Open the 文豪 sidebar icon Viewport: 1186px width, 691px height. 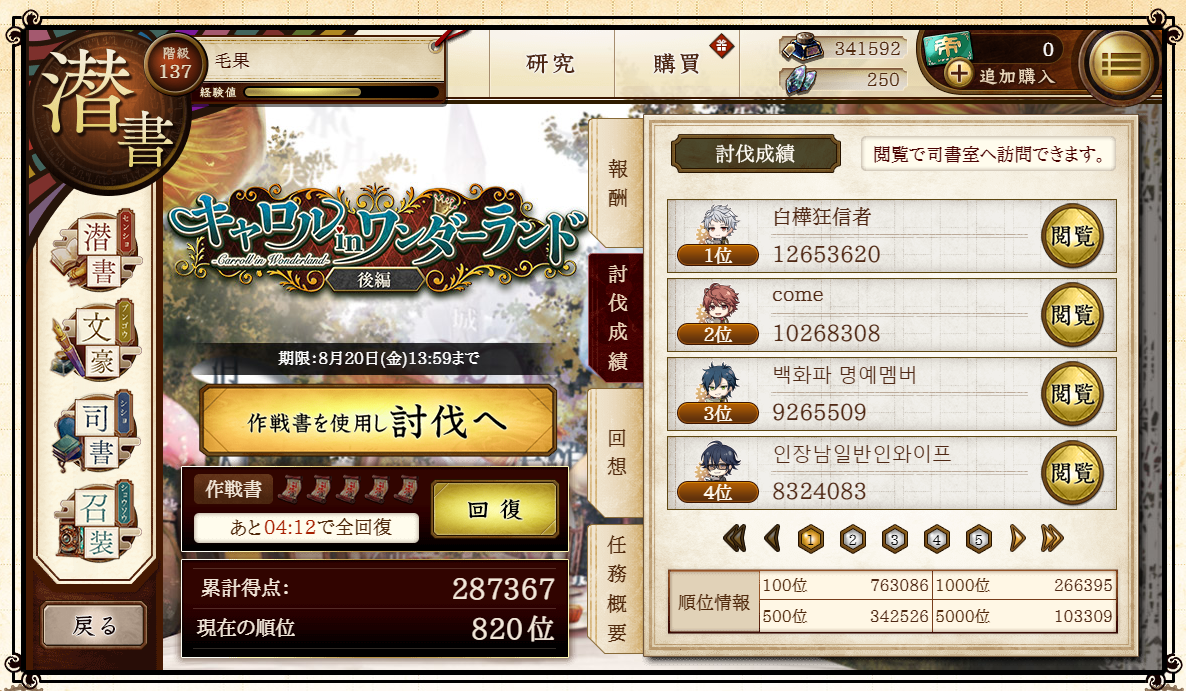(96, 343)
